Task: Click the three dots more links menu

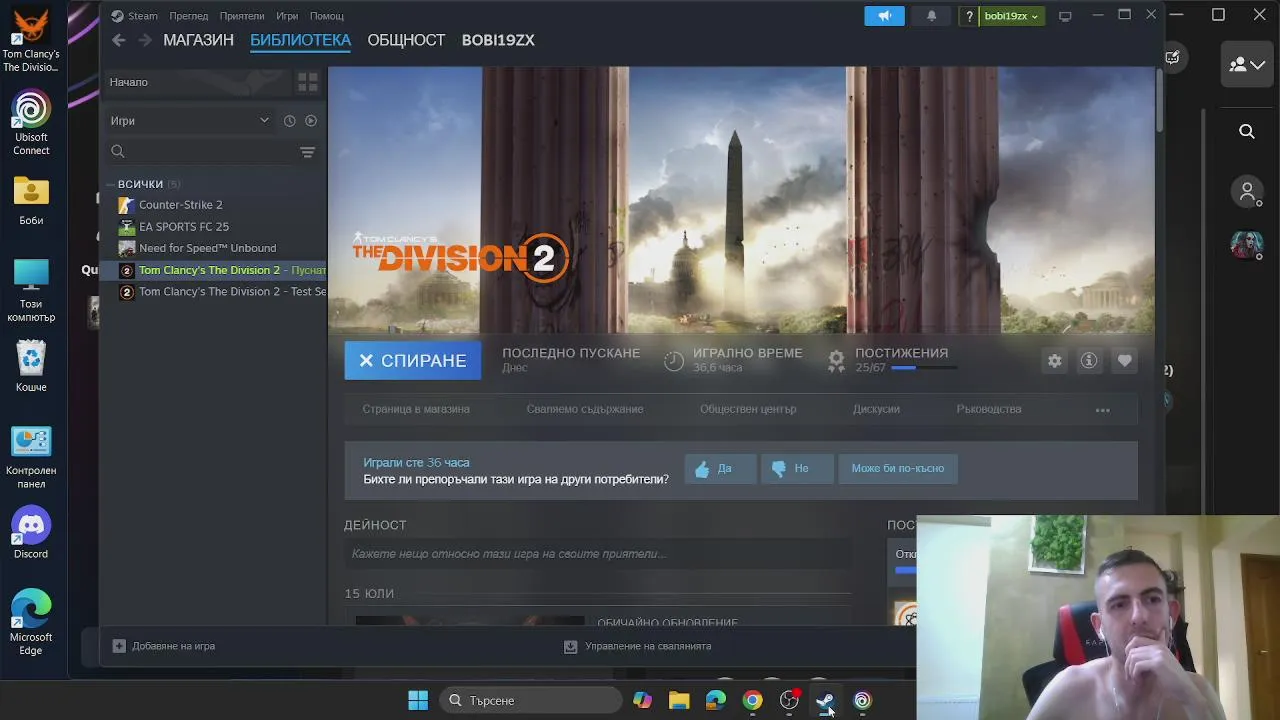Action: pos(1103,410)
